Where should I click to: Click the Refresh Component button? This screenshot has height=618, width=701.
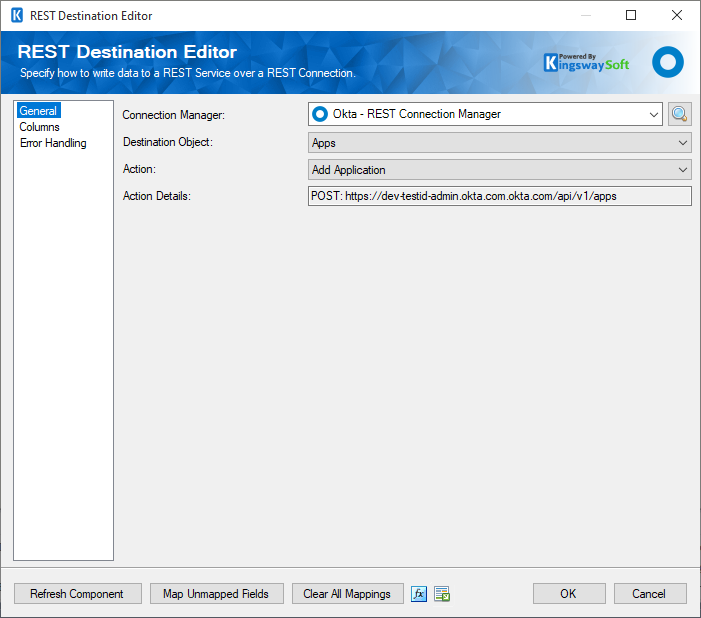click(78, 594)
